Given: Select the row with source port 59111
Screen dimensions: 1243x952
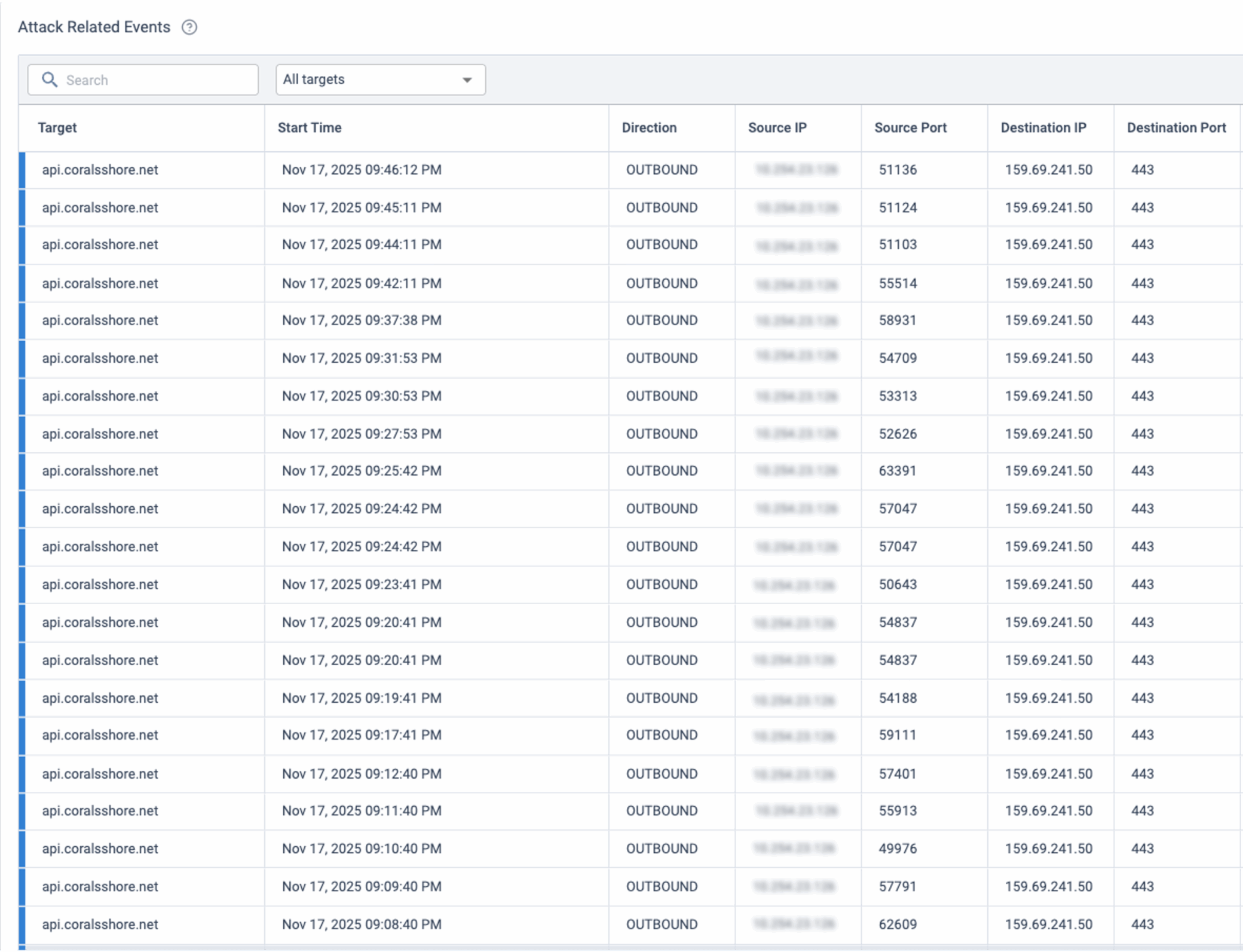Looking at the screenshot, I should click(x=898, y=736).
